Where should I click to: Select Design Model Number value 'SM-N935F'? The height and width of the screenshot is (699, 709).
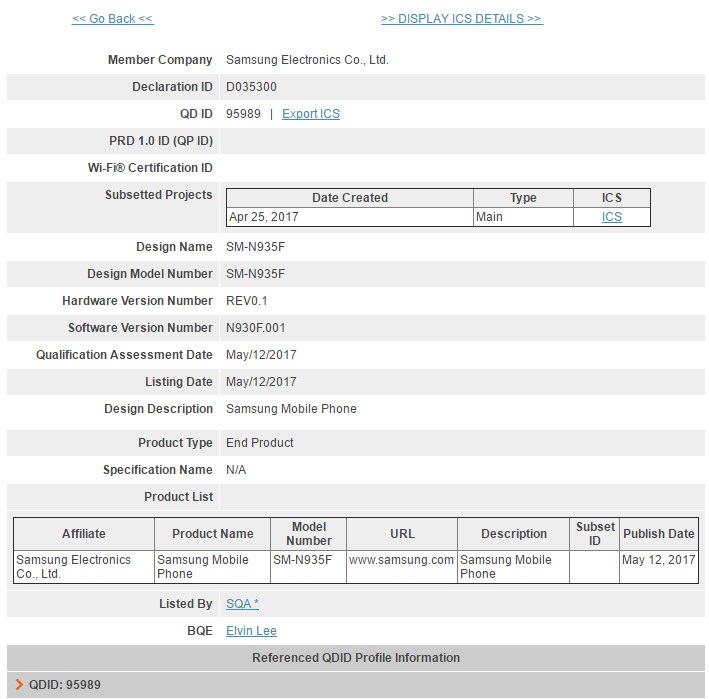click(x=255, y=274)
